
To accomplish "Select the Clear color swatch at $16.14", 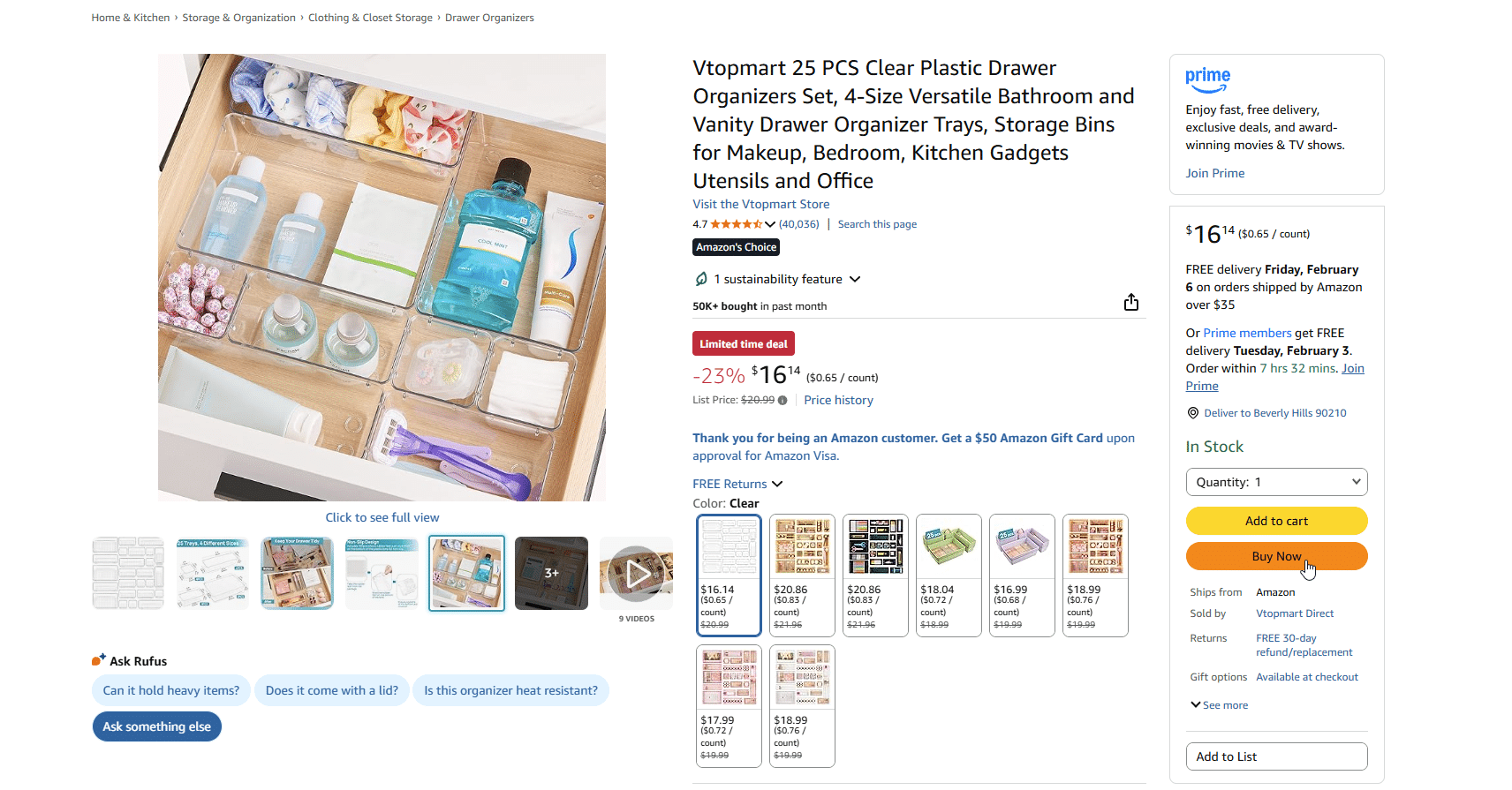I will point(729,575).
